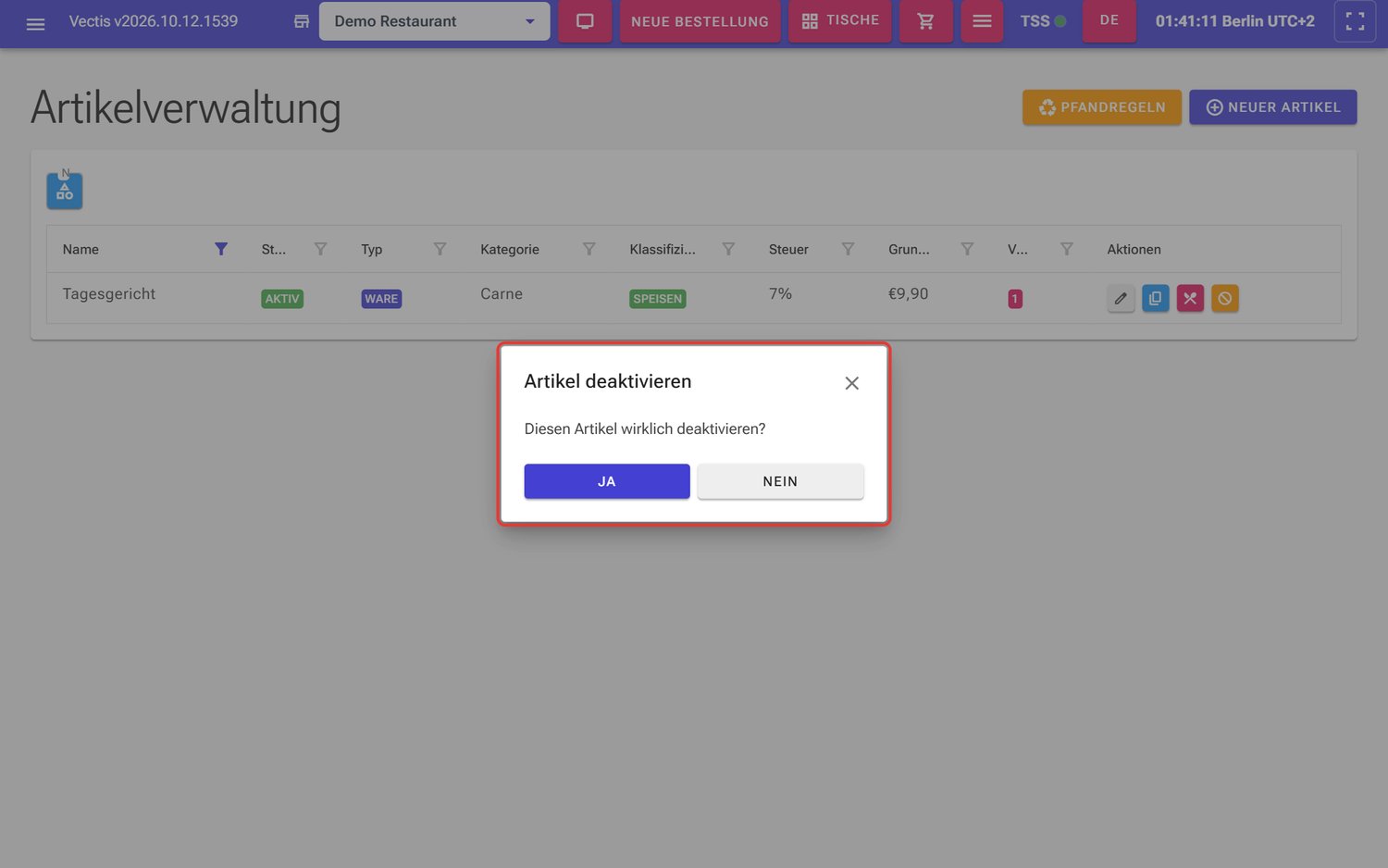Open the Klassifizierung column filter
The image size is (1388, 868).
click(728, 249)
